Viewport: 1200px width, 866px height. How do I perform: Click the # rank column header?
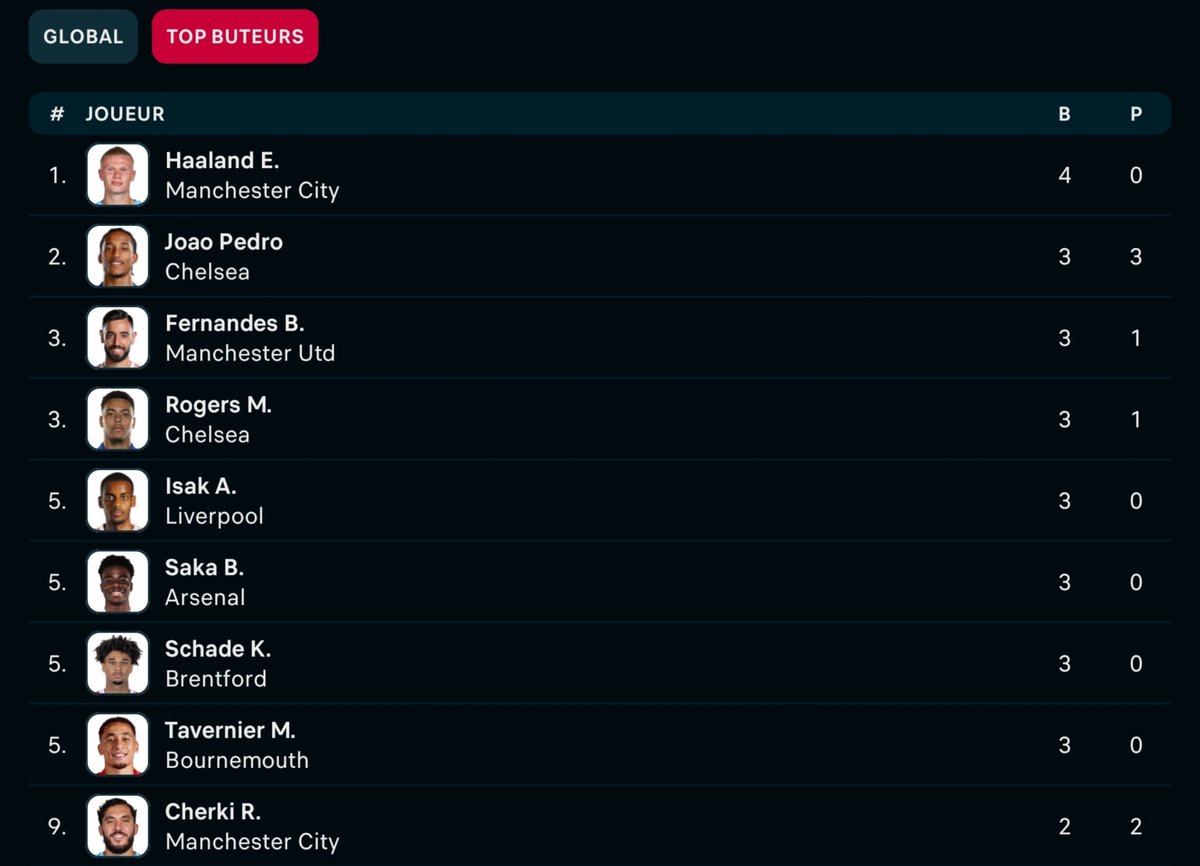[57, 114]
